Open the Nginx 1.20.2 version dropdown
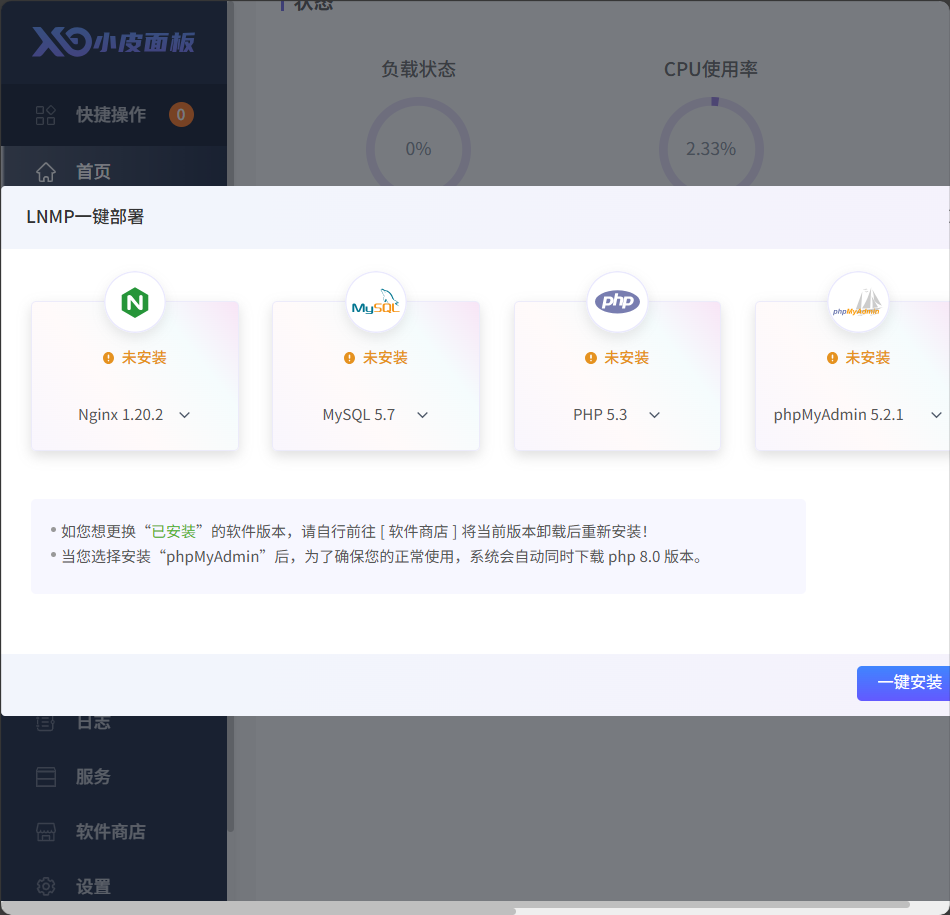This screenshot has width=950, height=915. tap(135, 415)
